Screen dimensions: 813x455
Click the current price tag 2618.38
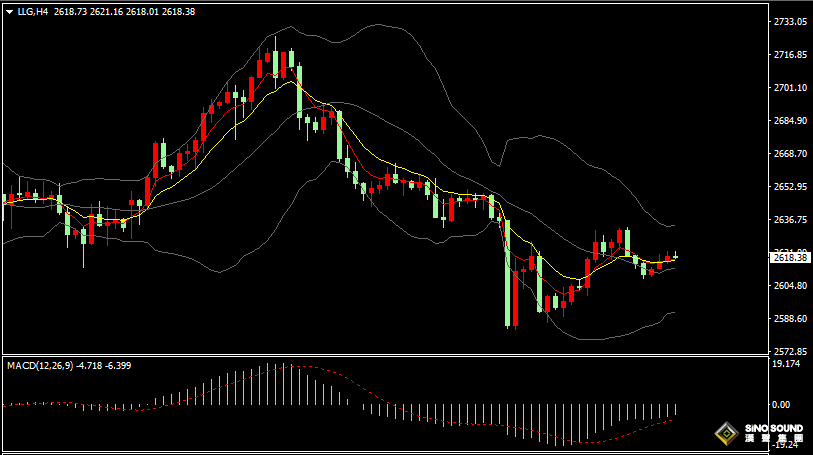pyautogui.click(x=790, y=258)
